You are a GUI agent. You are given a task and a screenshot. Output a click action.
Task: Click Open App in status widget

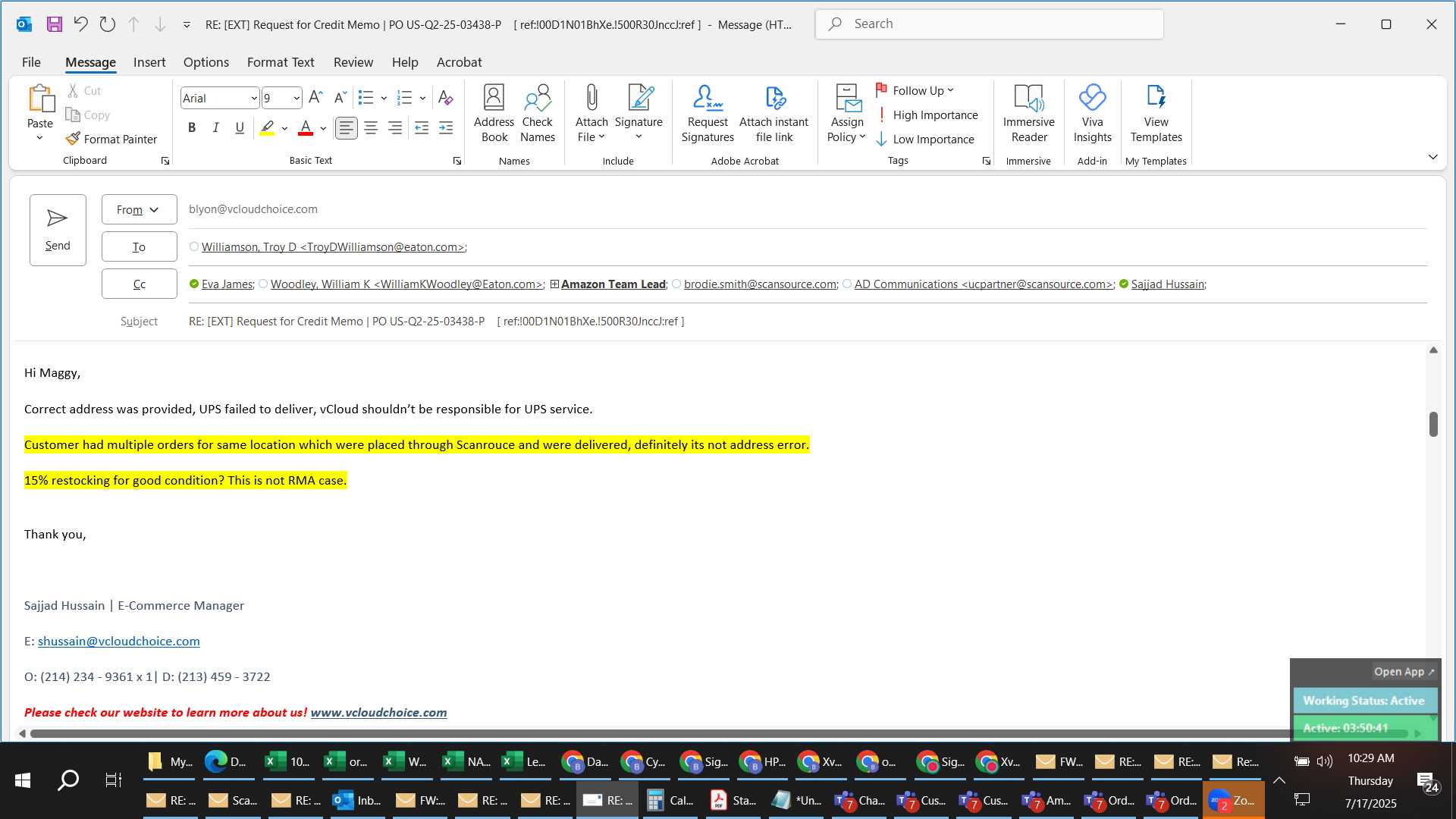[x=1404, y=672]
